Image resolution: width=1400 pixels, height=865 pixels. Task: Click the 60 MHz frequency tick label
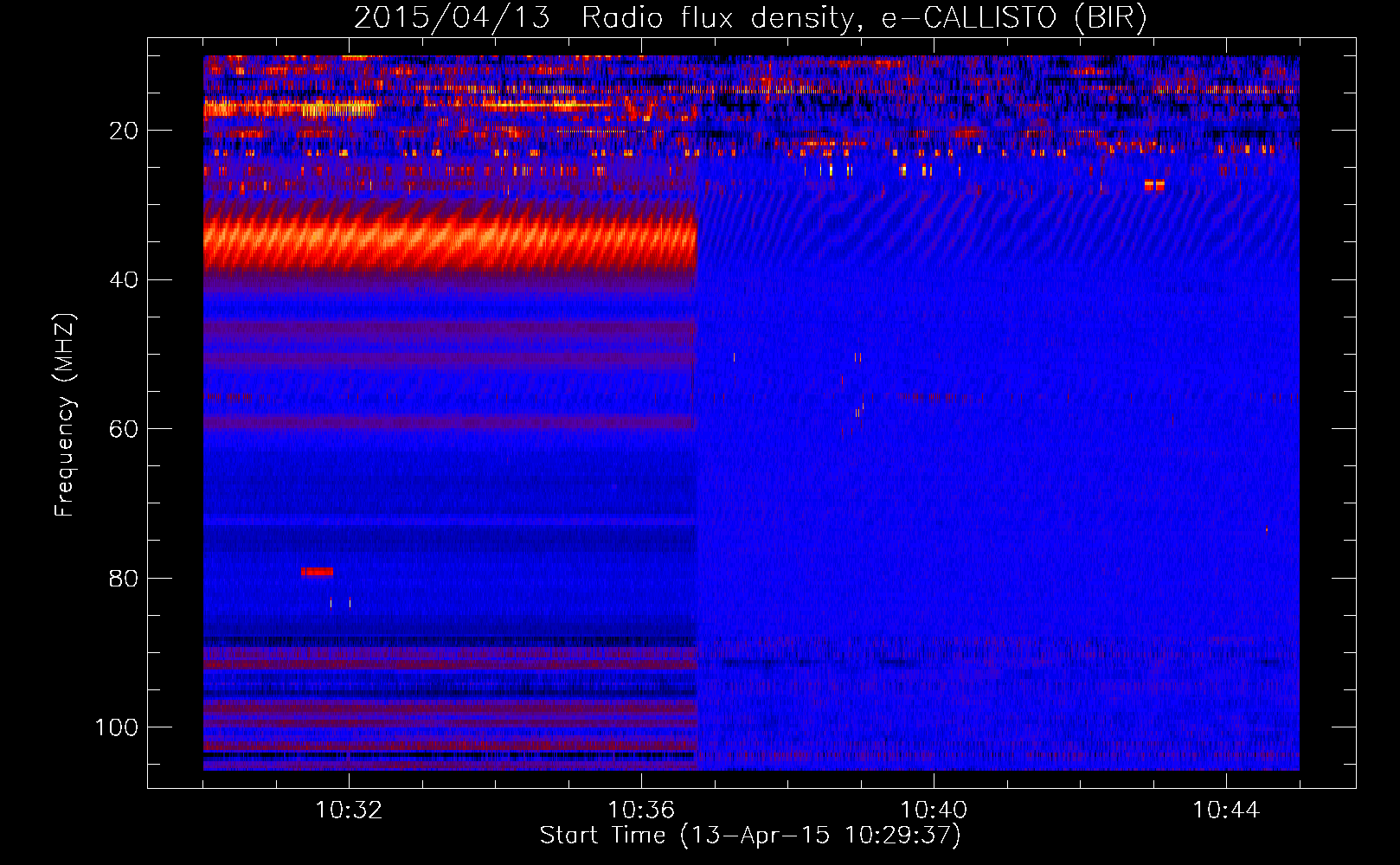124,429
